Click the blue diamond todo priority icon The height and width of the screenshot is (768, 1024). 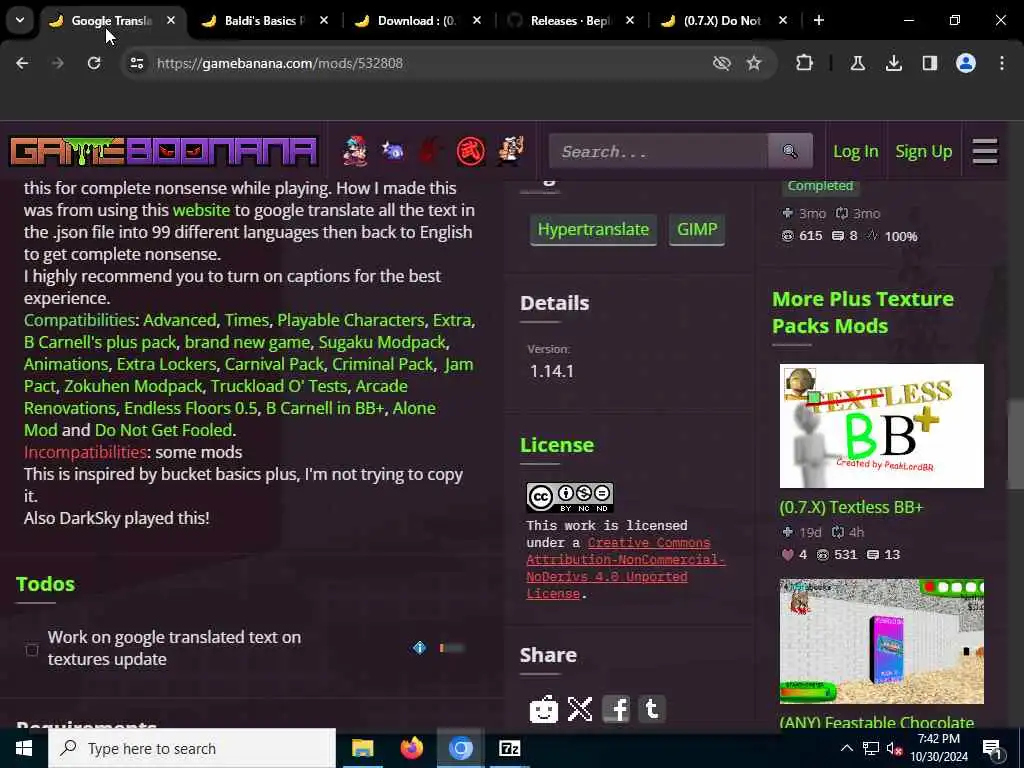click(x=419, y=648)
